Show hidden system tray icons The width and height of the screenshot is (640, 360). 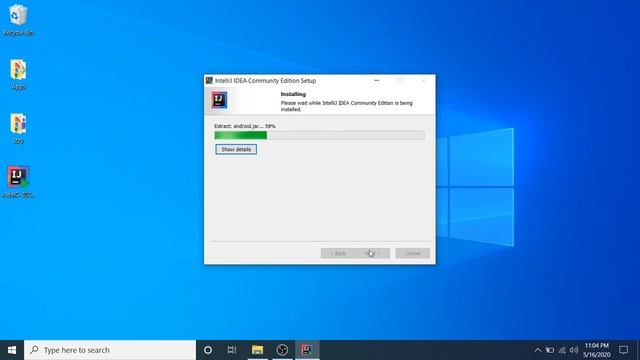pos(538,350)
